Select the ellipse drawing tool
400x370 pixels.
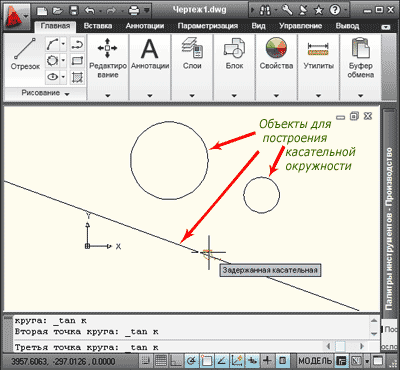[x=52, y=77]
